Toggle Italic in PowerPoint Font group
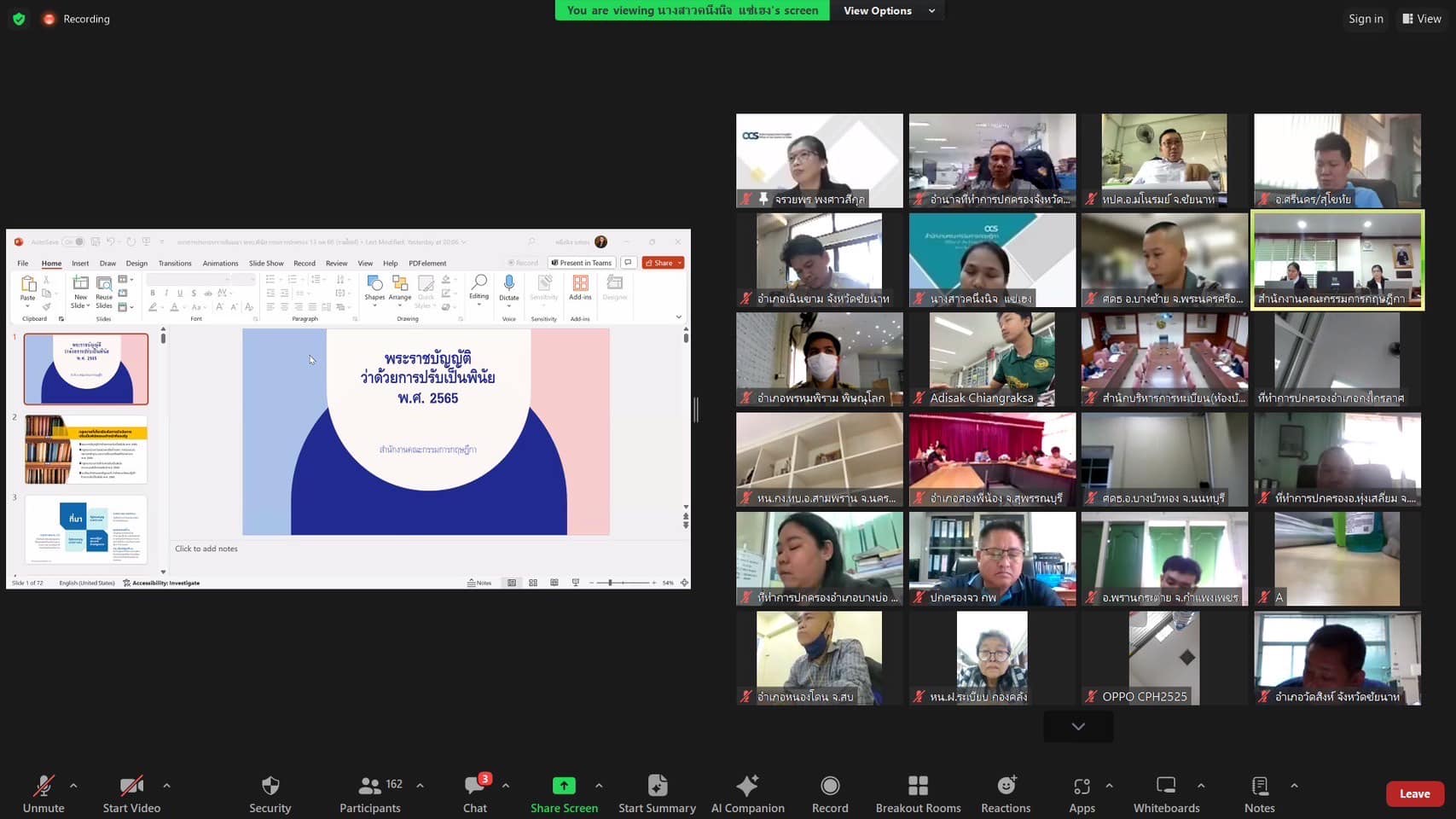 [x=166, y=293]
